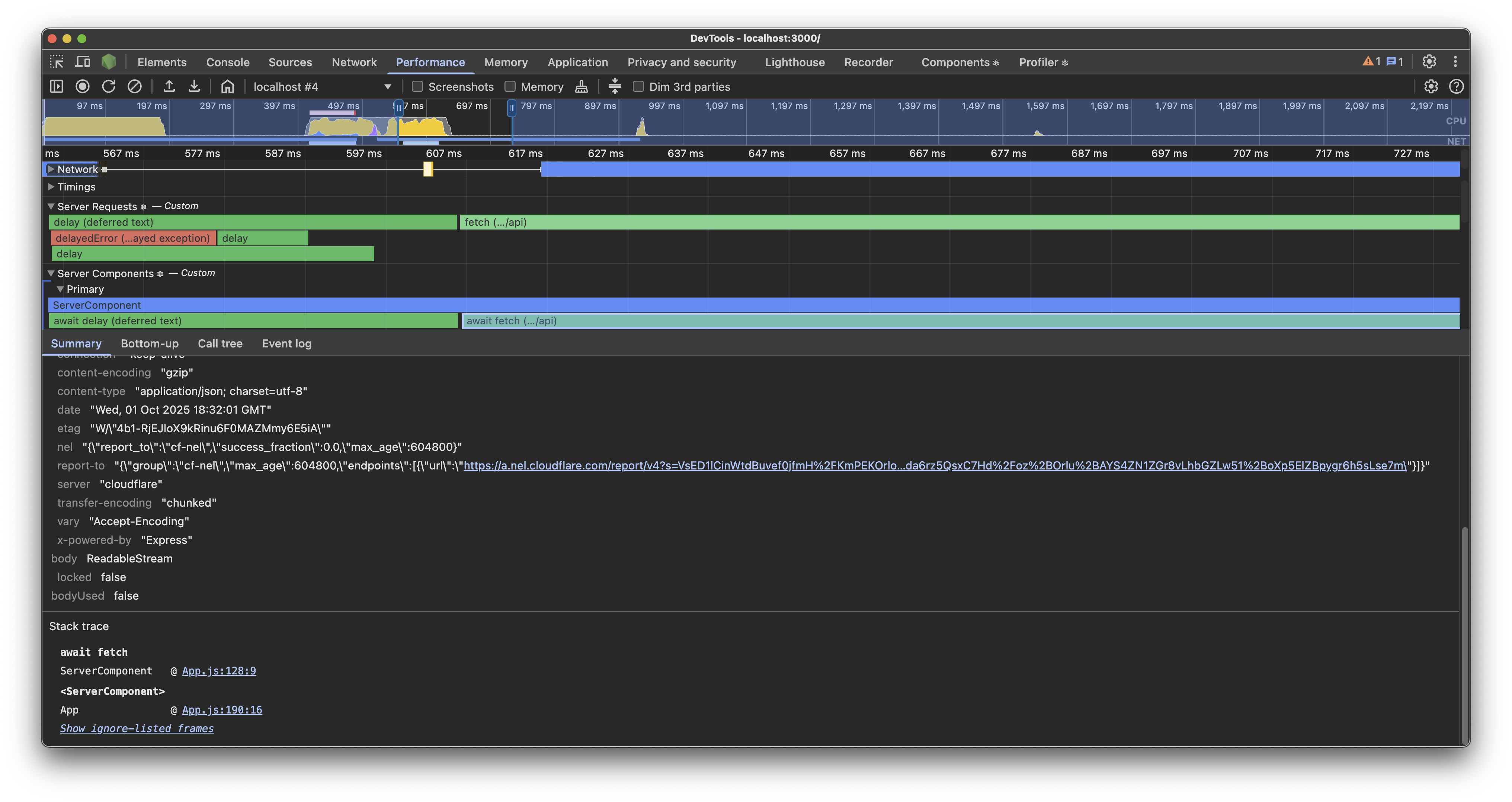Click Show ignore-listed frames

(137, 728)
